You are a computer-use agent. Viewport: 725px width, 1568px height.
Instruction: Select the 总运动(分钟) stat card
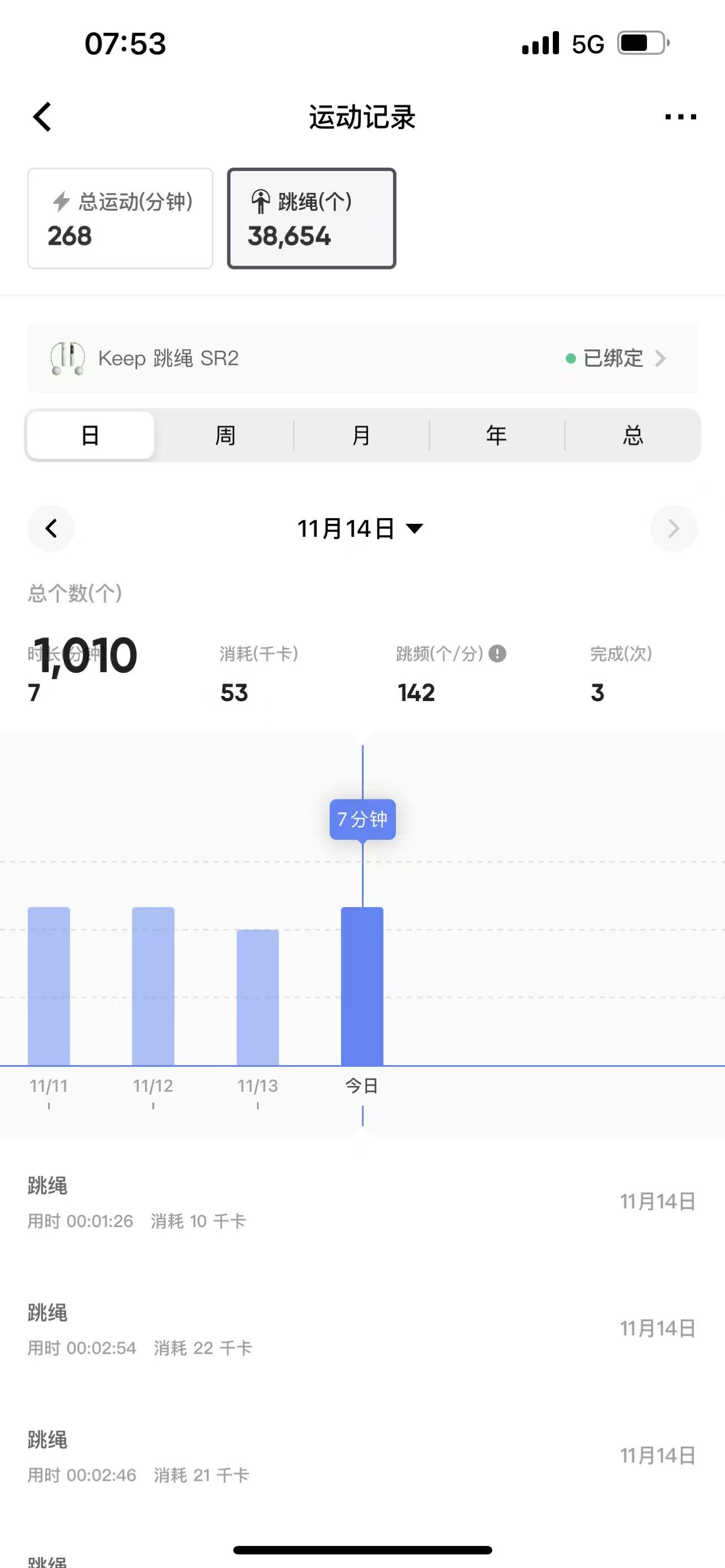pyautogui.click(x=120, y=218)
